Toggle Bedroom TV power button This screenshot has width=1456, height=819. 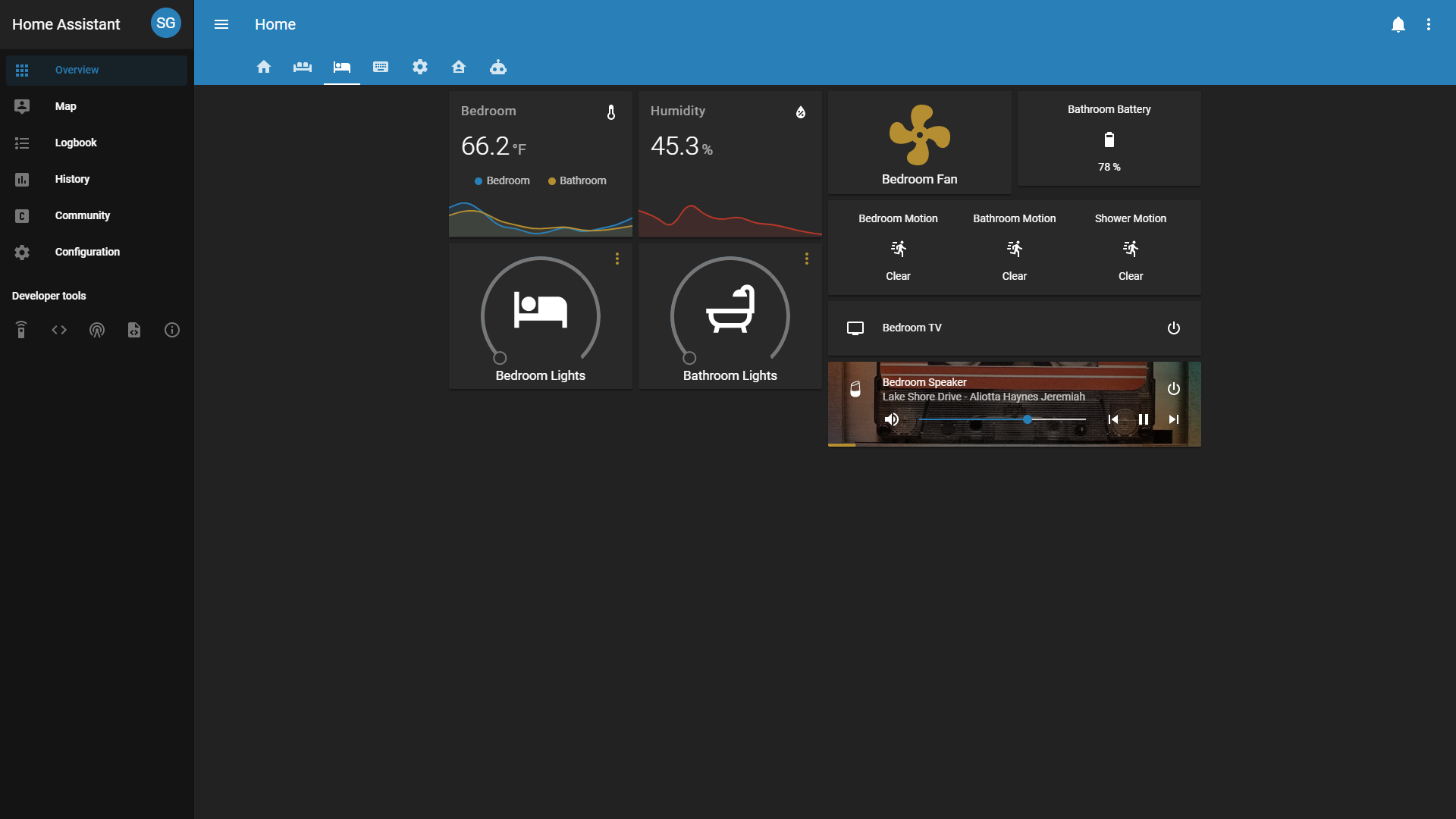click(1173, 328)
